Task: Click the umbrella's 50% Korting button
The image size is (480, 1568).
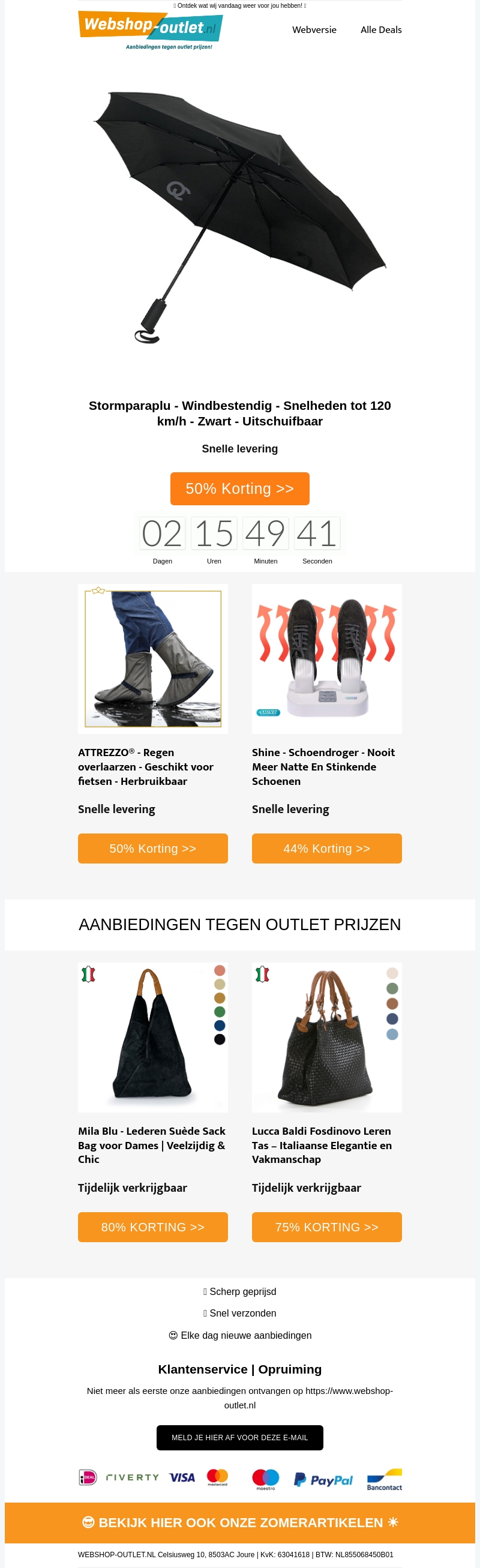Action: tap(239, 488)
